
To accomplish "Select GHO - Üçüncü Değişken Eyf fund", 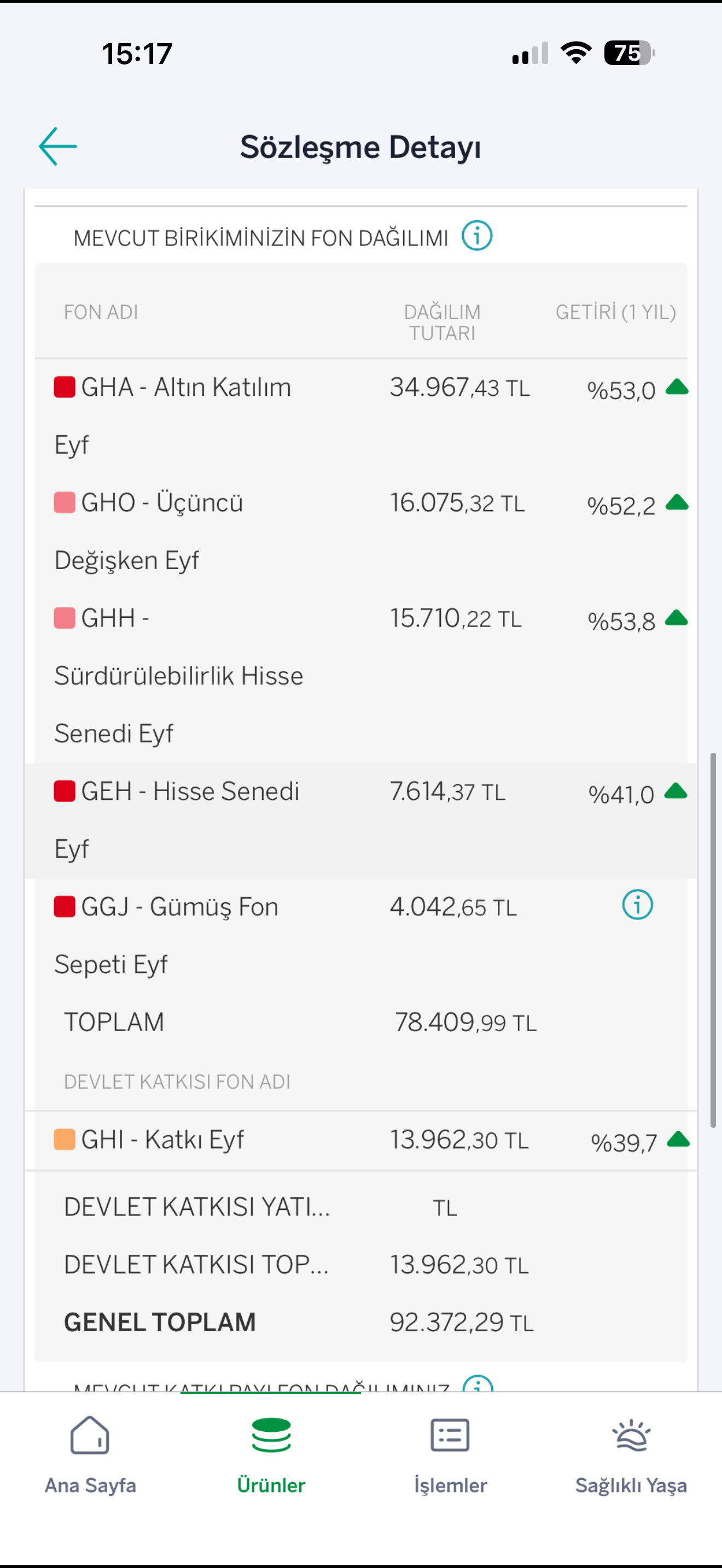I will tap(361, 531).
